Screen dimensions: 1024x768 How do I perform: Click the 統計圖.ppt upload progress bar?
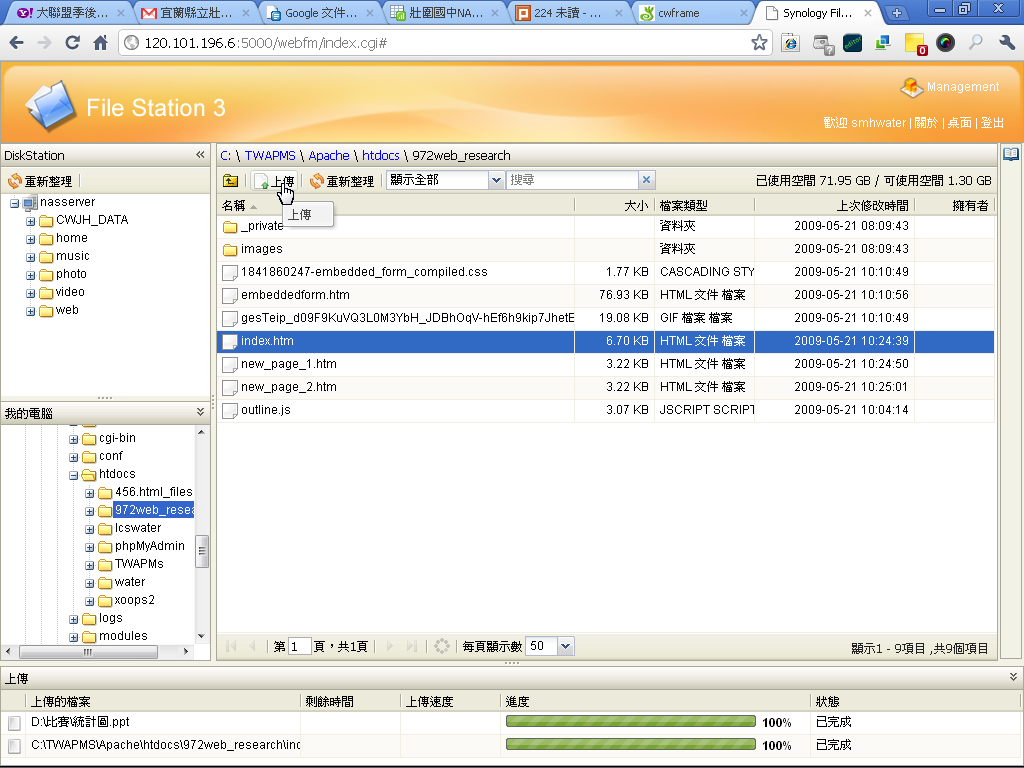[630, 721]
